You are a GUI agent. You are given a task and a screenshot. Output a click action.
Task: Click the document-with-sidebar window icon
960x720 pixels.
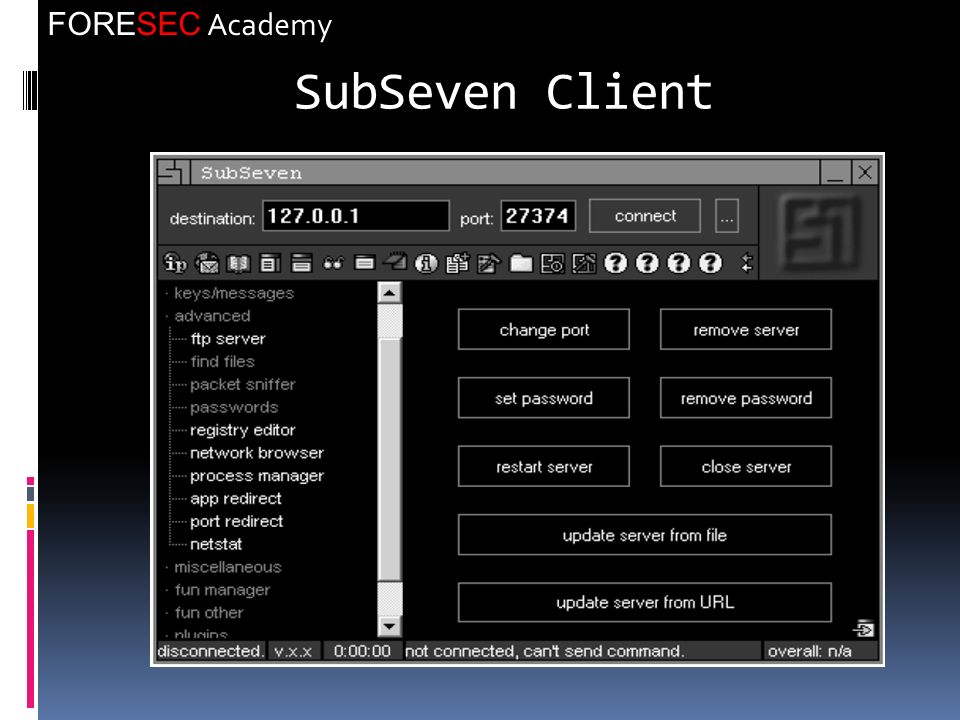[270, 263]
